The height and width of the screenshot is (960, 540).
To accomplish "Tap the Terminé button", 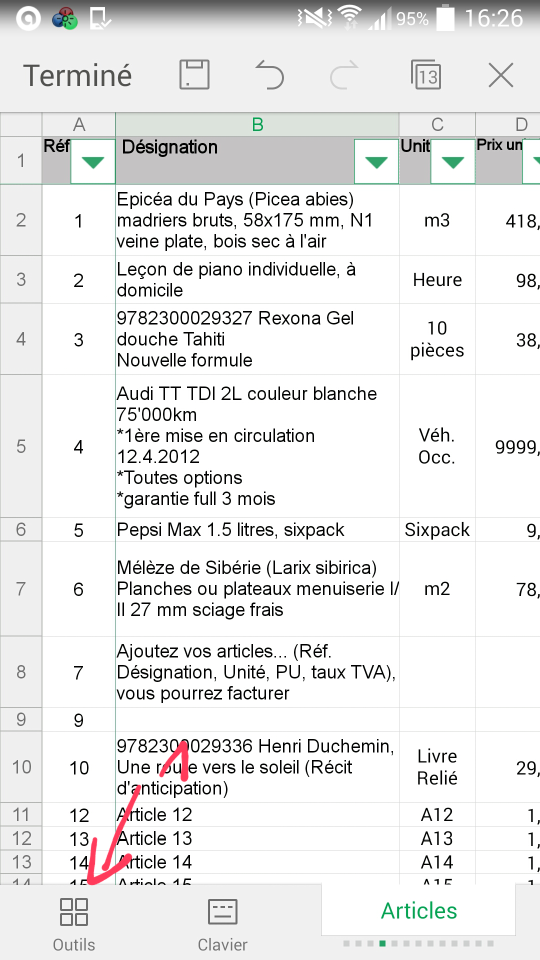I will pos(78,75).
